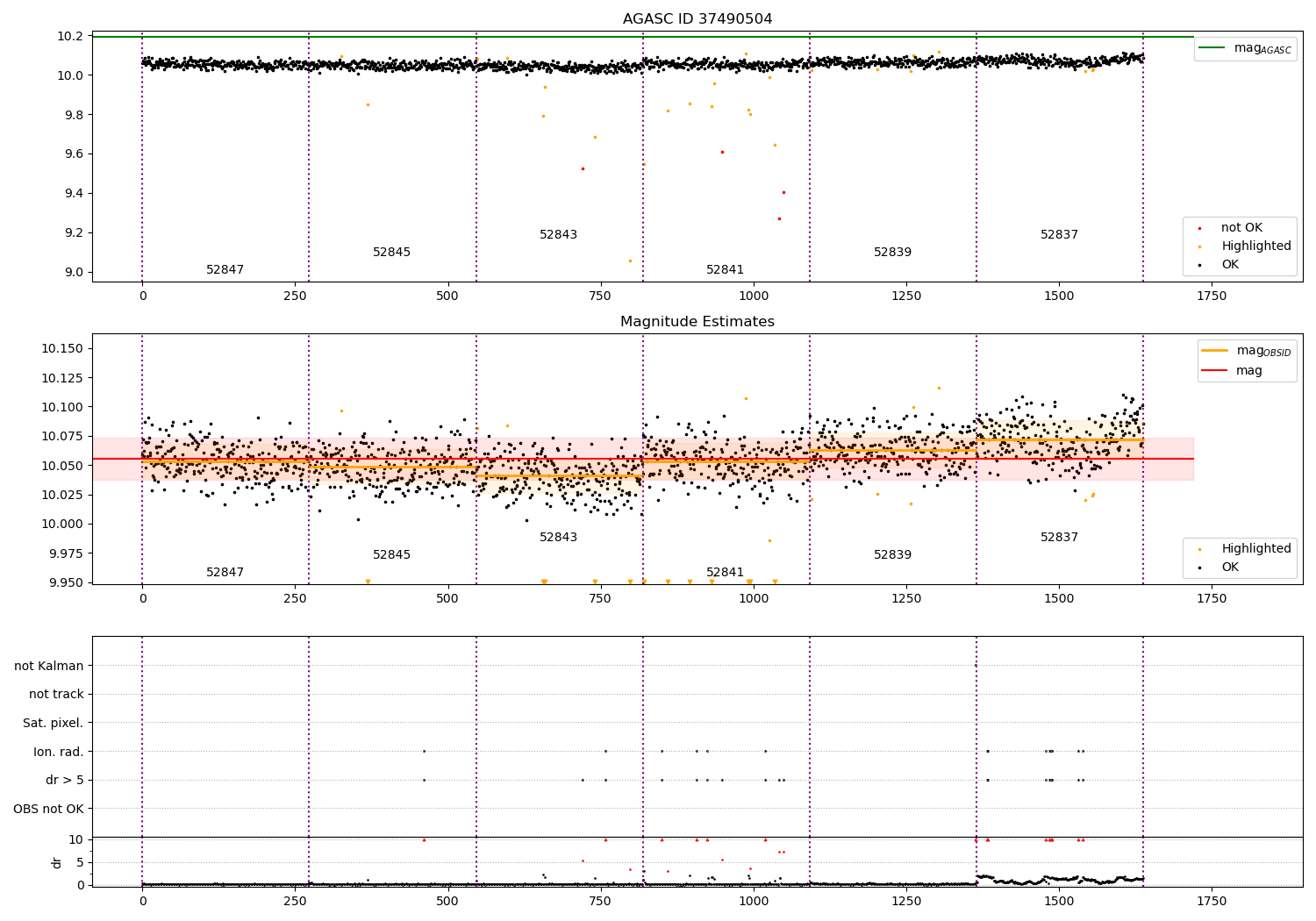Image resolution: width=1316 pixels, height=921 pixels.
Task: Click the green mag AGASC line across top plot
Action: click(x=643, y=37)
